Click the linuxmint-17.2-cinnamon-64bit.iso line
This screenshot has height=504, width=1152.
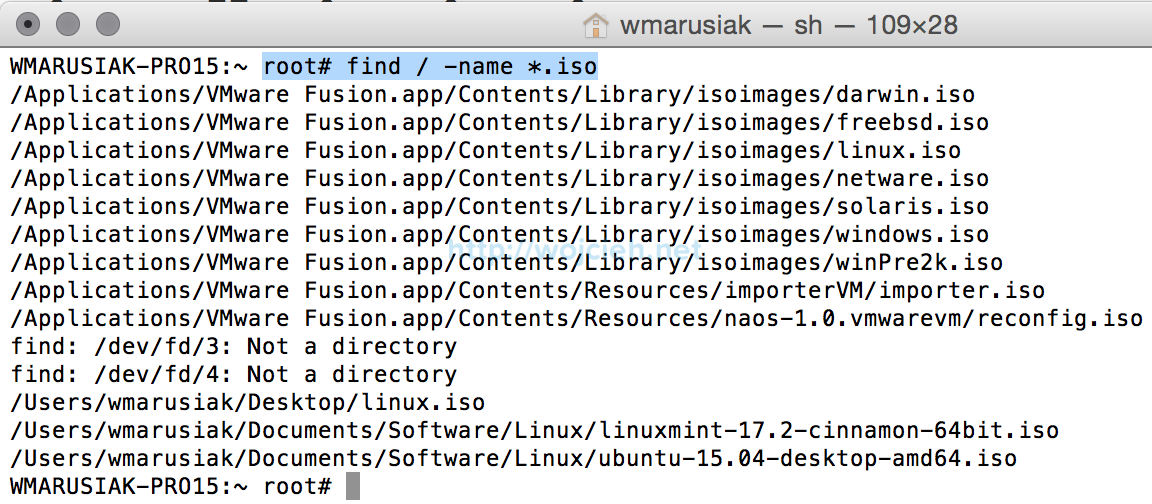tap(534, 431)
